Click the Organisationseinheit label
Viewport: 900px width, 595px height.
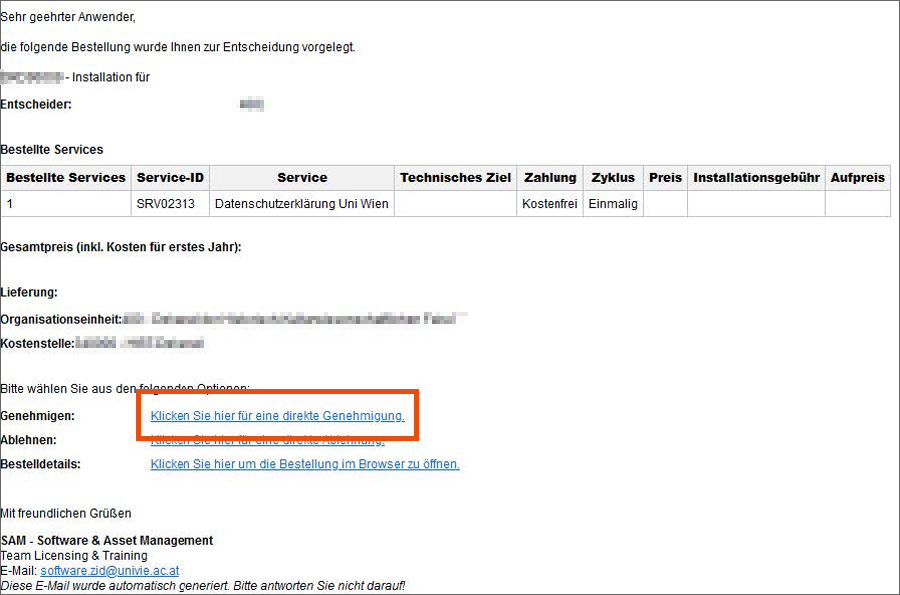point(60,319)
